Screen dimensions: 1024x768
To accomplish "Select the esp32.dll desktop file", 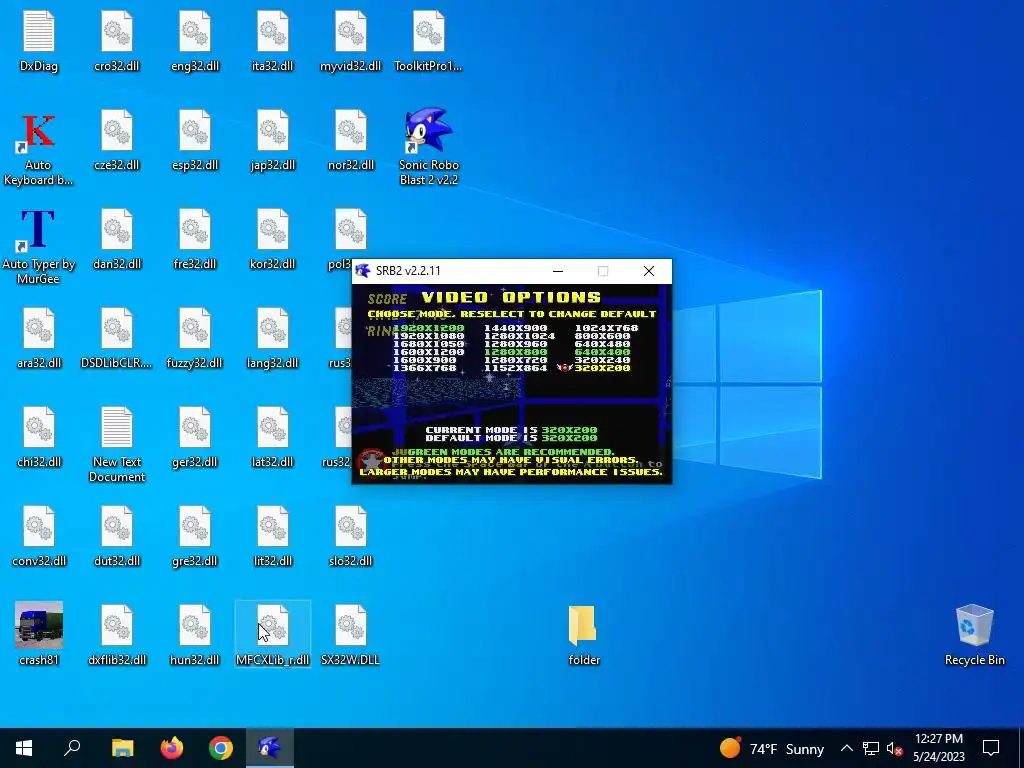I will tap(195, 131).
